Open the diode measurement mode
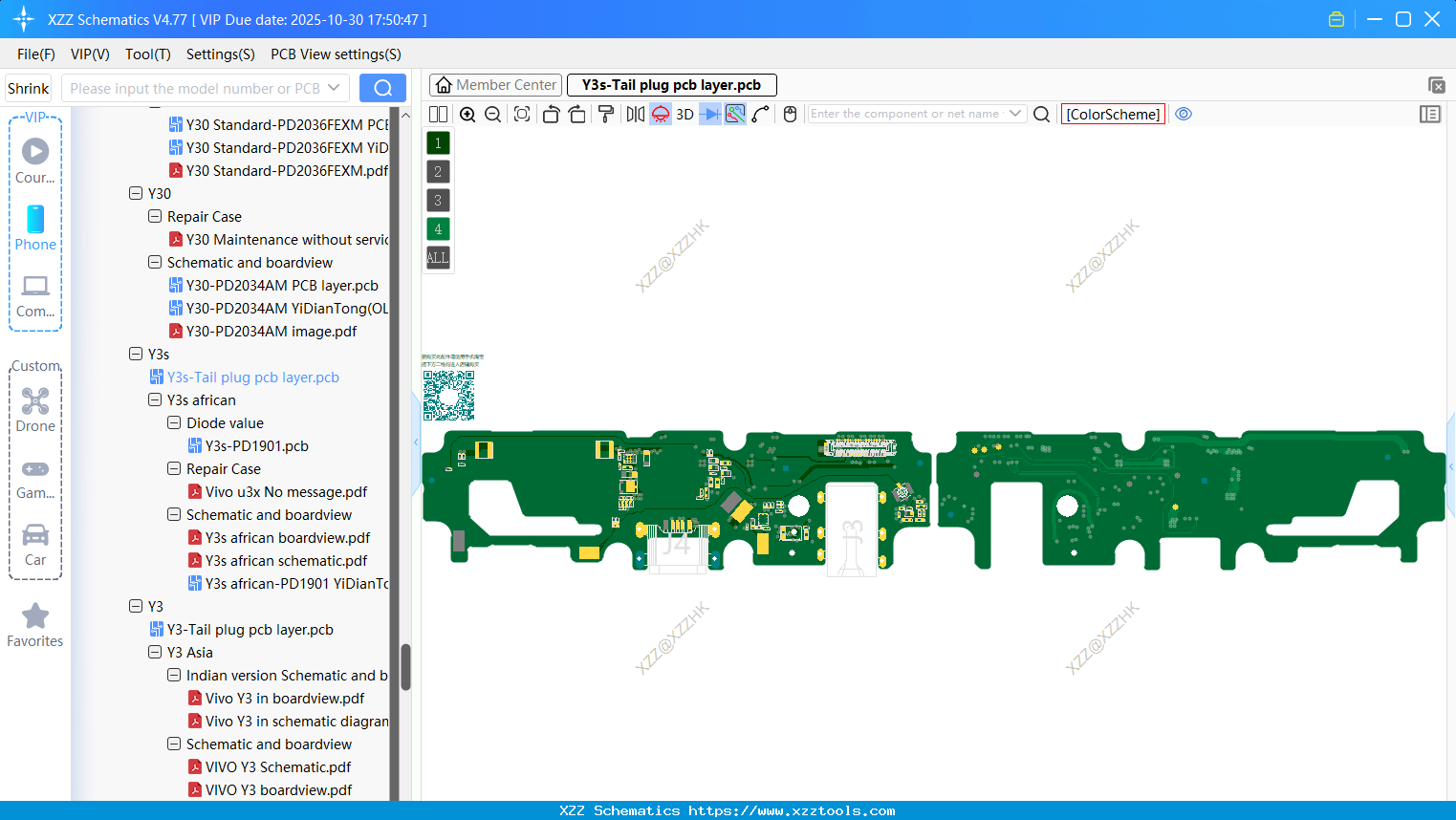This screenshot has width=1456, height=820. tap(709, 114)
